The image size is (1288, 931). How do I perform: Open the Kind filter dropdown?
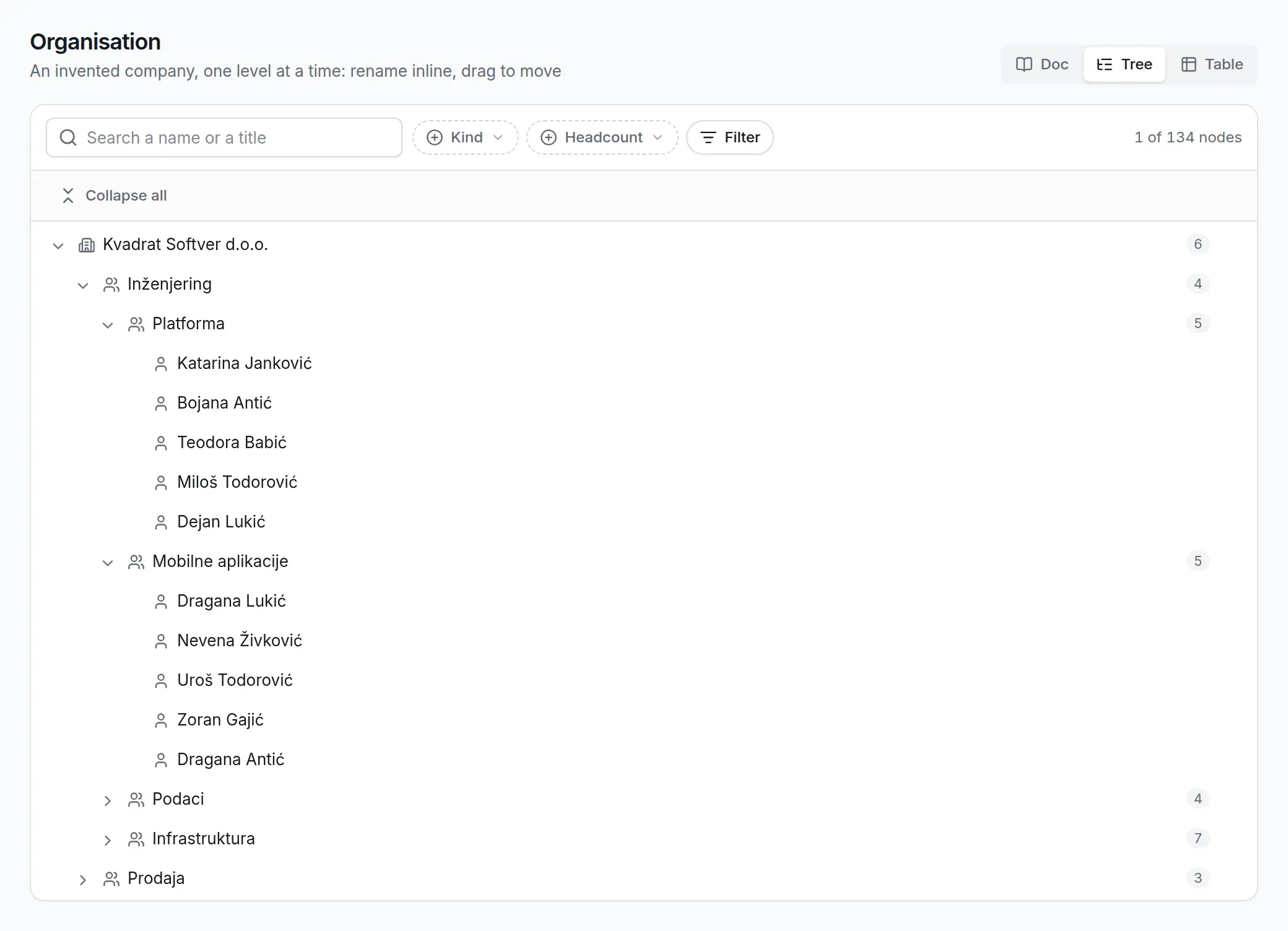(x=466, y=137)
